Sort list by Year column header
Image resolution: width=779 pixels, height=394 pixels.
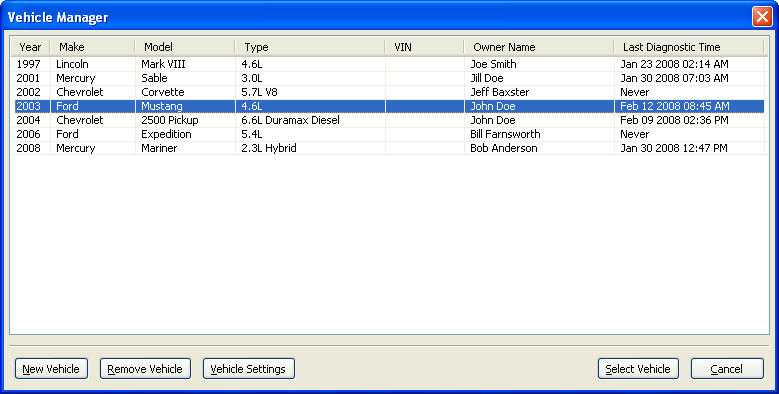(30, 47)
